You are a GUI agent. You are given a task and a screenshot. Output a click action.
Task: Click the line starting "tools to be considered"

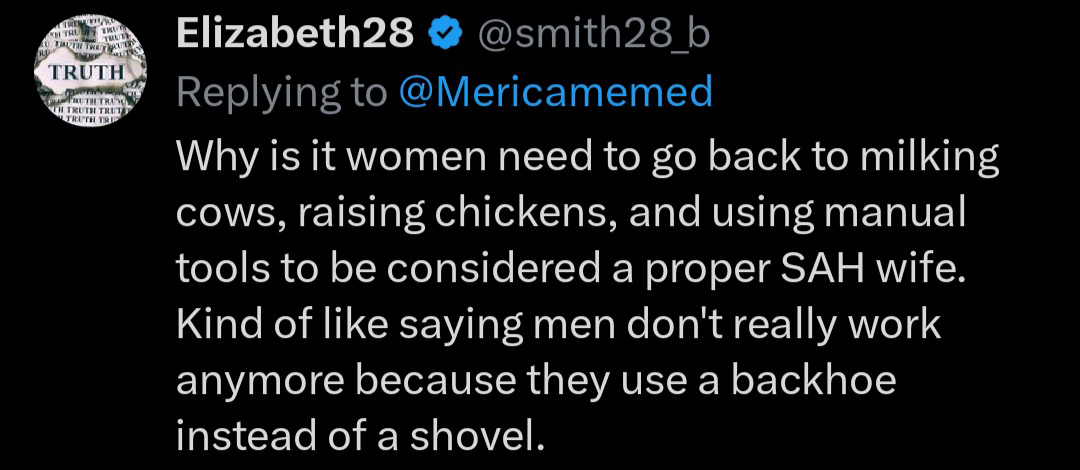(573, 269)
